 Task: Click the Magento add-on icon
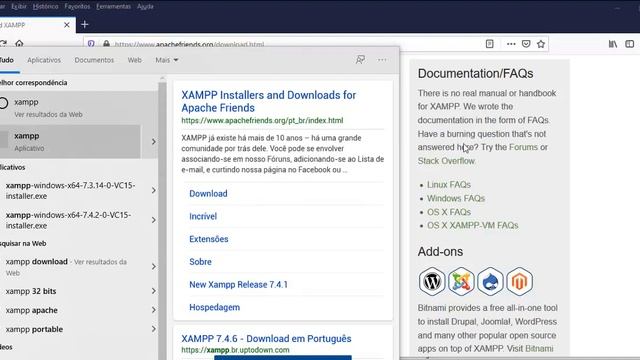coord(520,281)
